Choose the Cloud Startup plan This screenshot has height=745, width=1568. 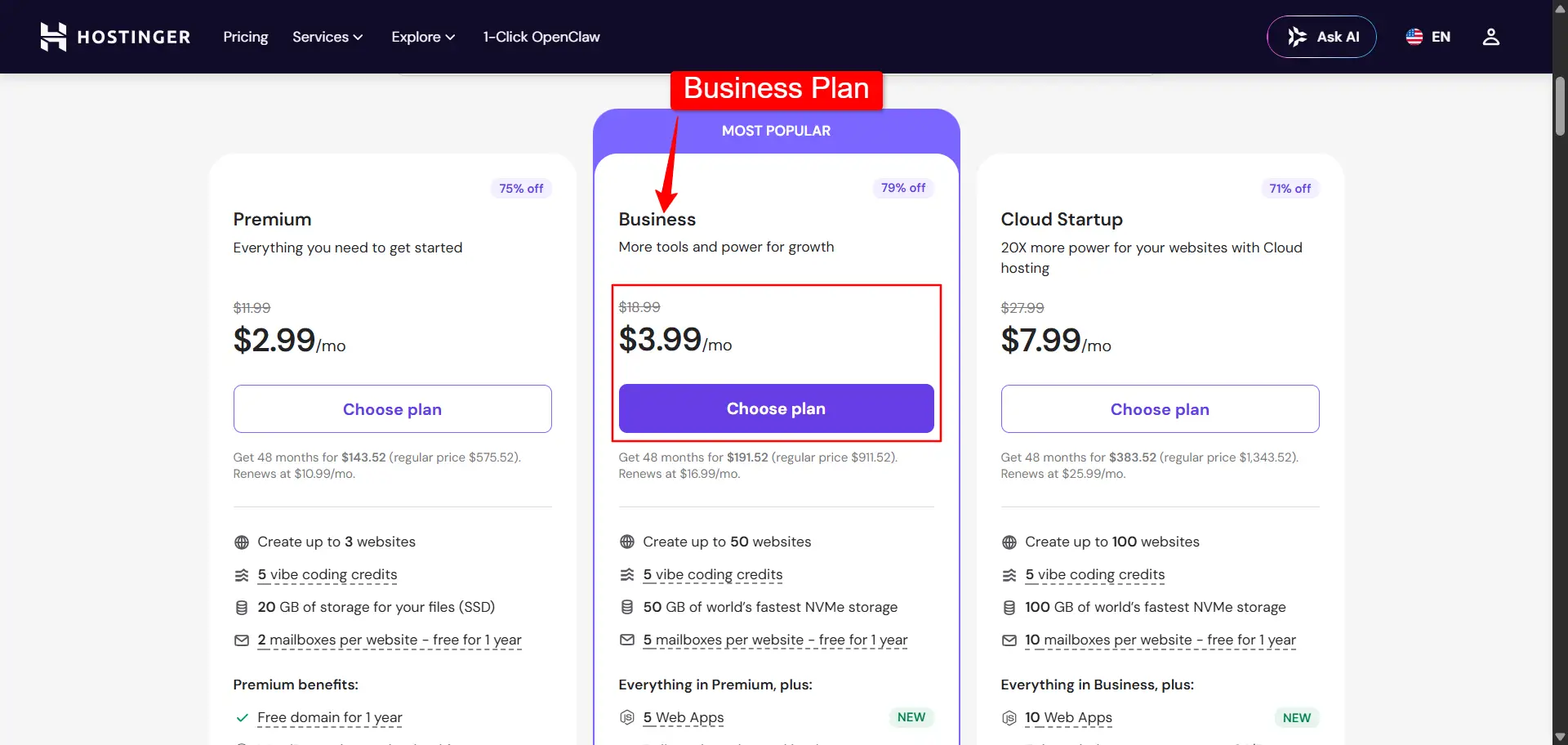click(x=1160, y=409)
